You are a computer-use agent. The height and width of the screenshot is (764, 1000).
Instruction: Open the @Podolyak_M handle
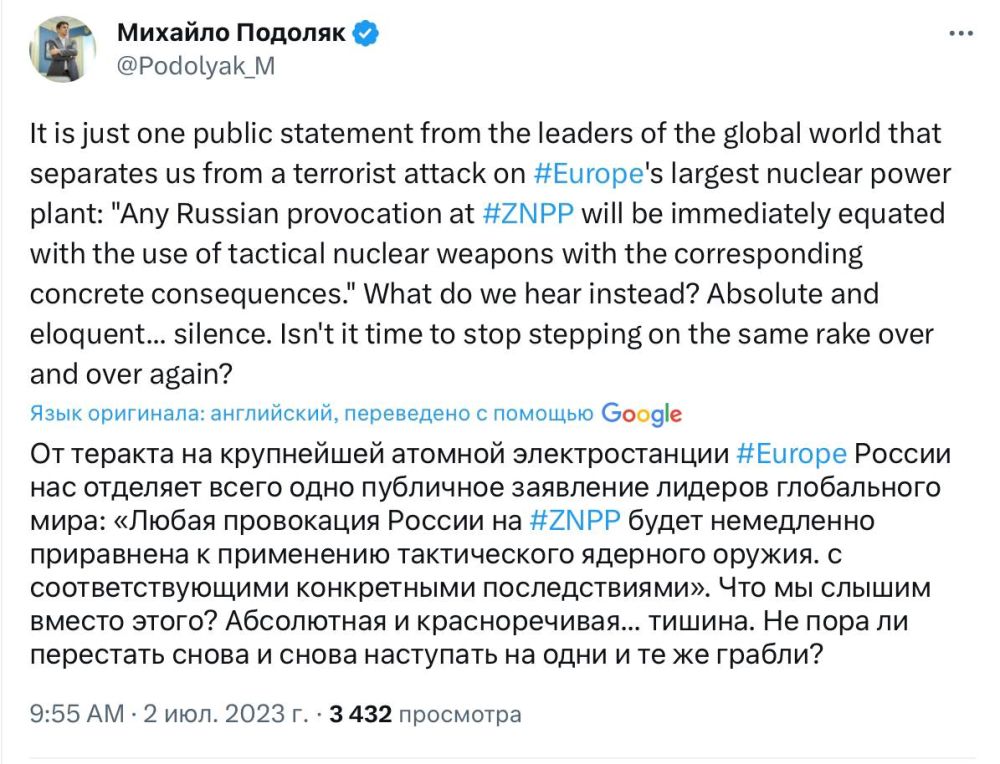coord(196,66)
